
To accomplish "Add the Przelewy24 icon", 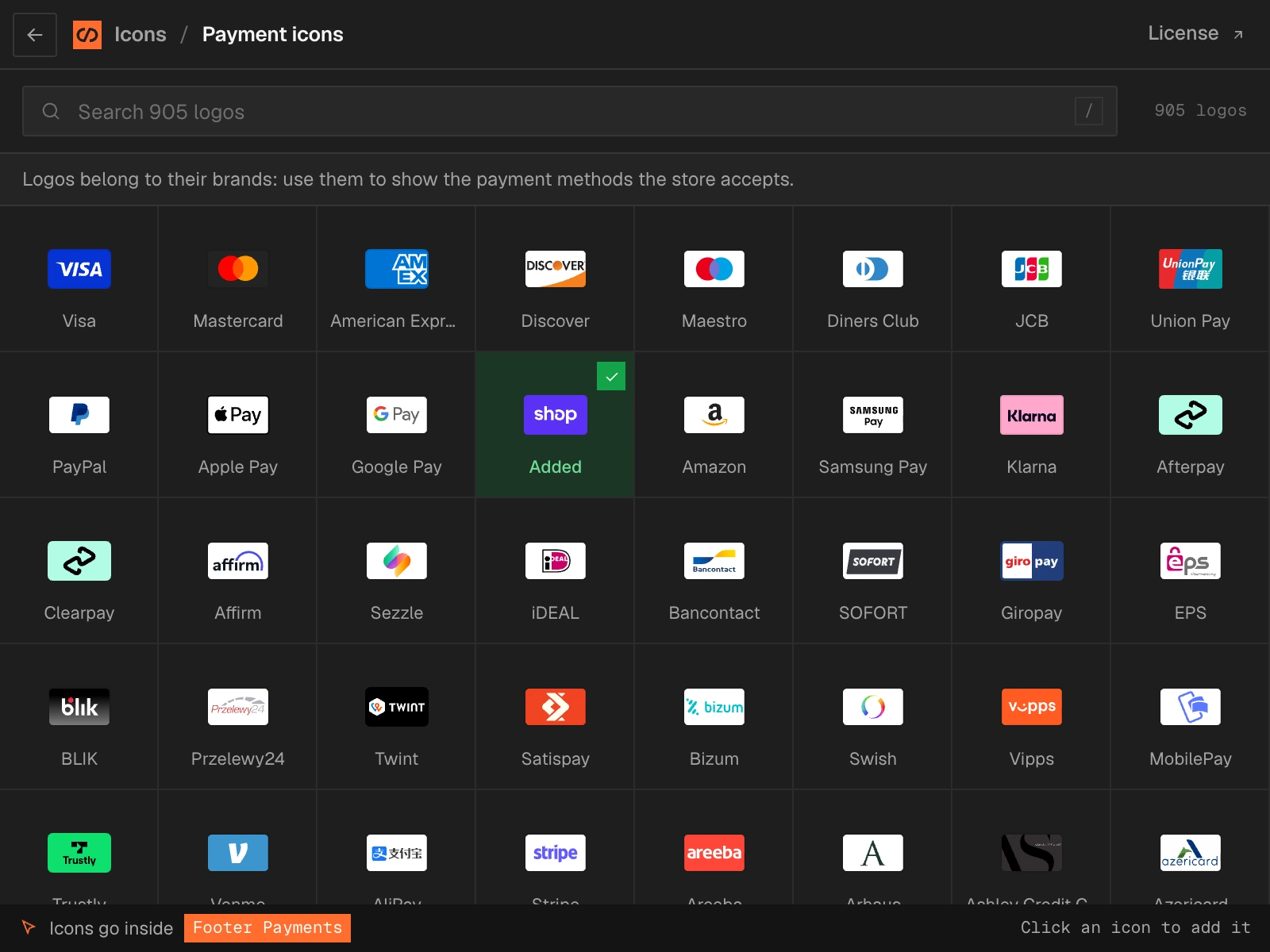I will click(238, 716).
